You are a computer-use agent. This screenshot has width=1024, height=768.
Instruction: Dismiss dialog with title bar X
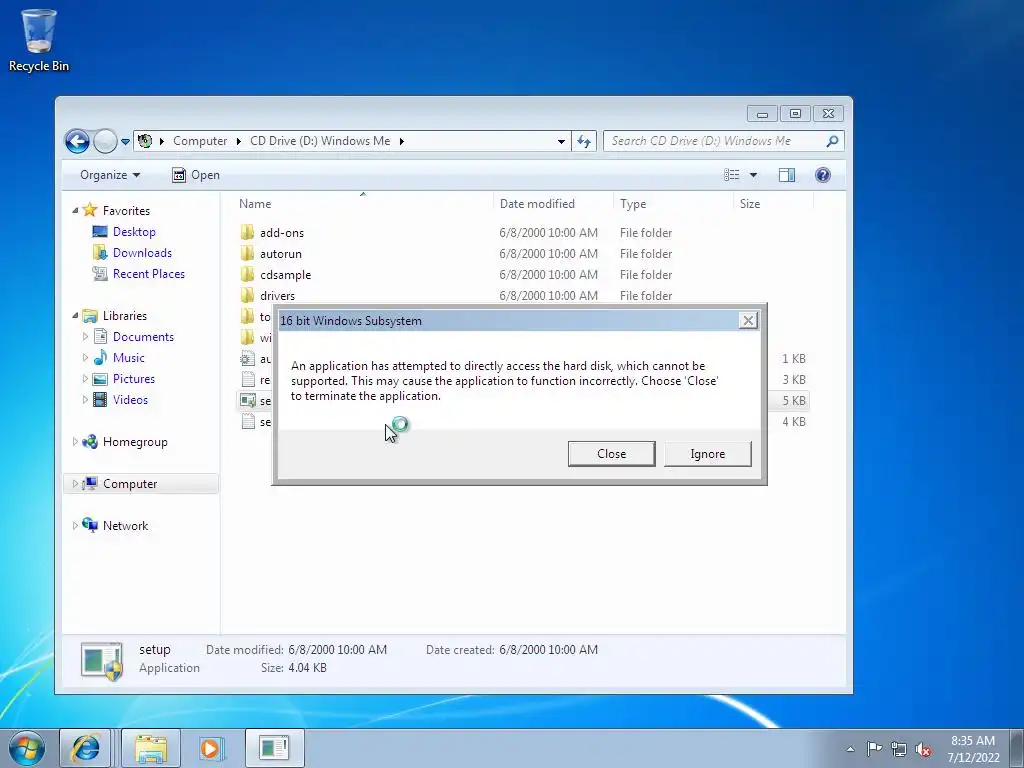click(x=748, y=321)
